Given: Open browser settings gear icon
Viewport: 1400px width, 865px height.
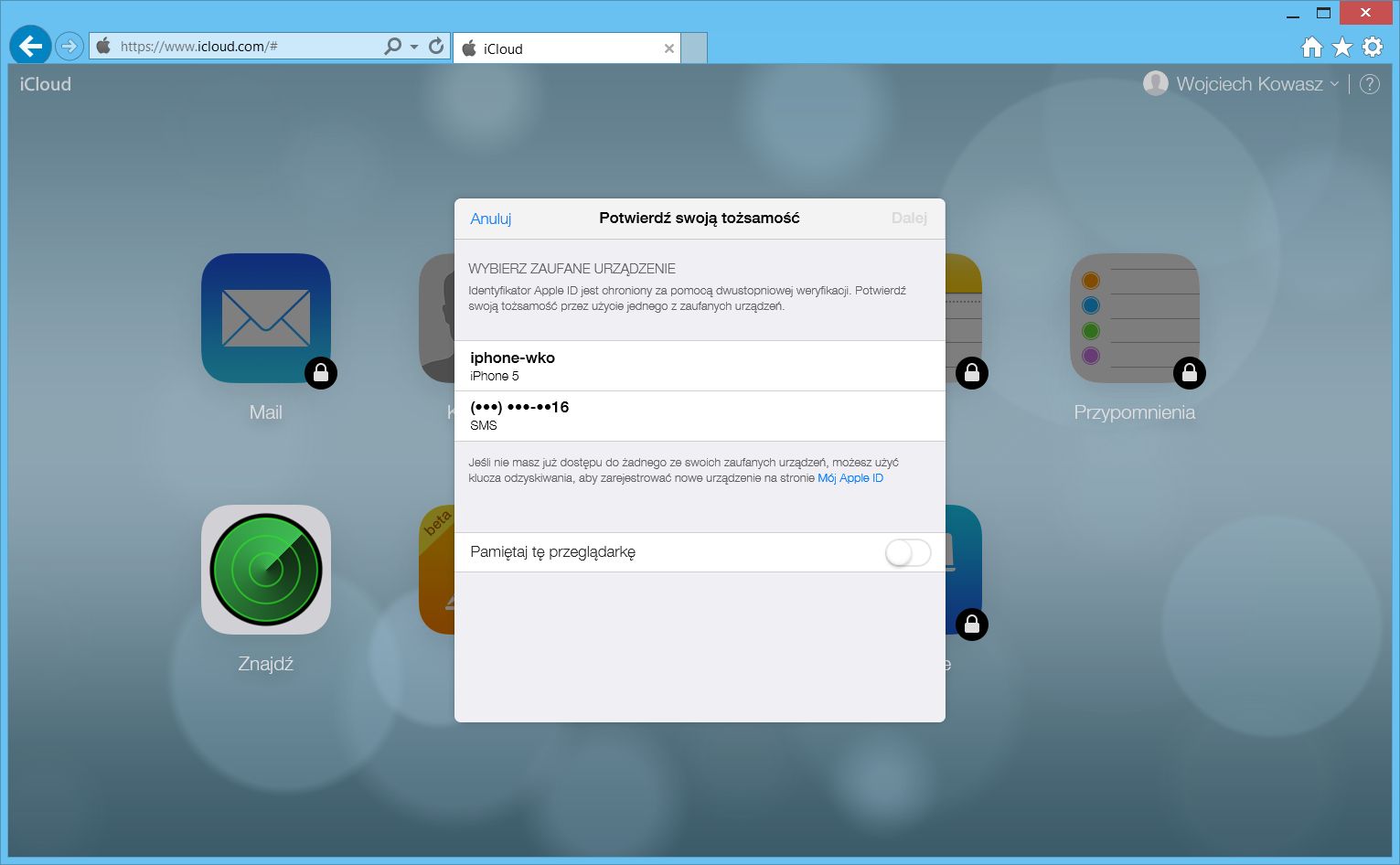Looking at the screenshot, I should 1373,47.
